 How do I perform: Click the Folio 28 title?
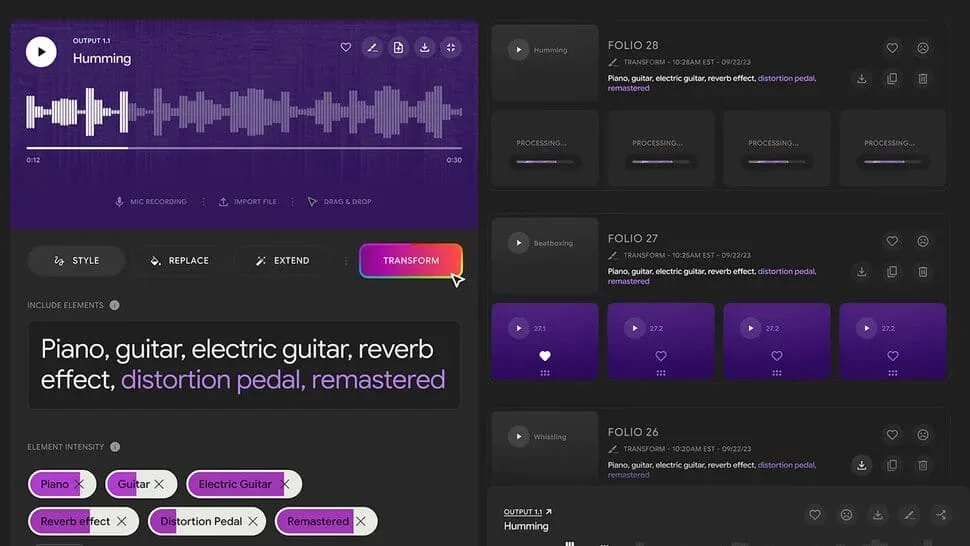tap(633, 45)
